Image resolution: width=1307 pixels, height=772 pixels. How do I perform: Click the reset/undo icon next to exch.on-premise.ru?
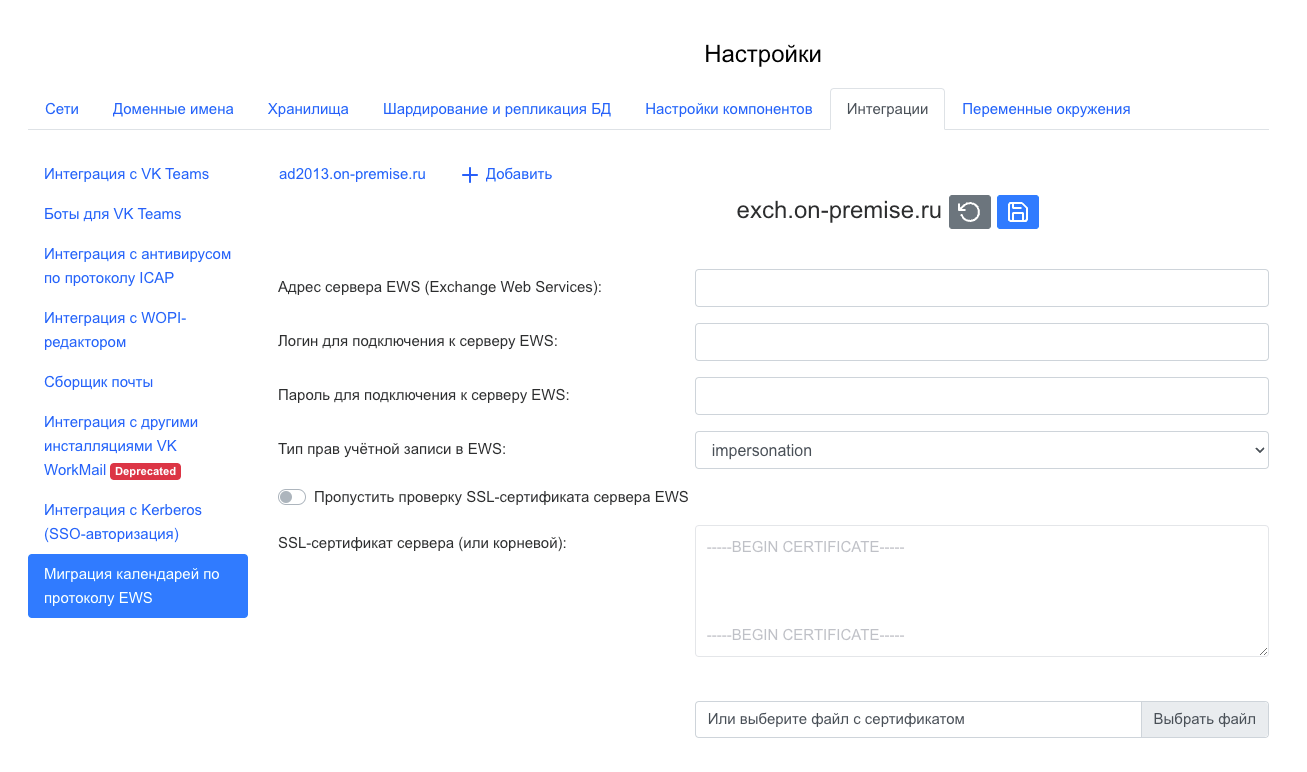(x=969, y=212)
